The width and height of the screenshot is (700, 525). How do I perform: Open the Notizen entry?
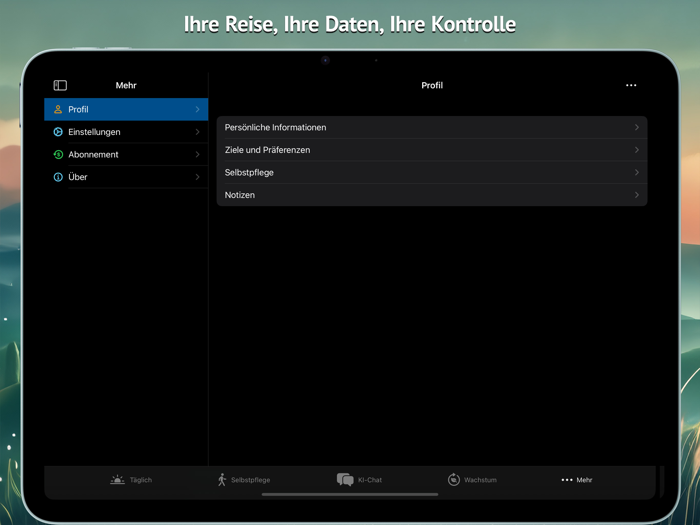click(x=432, y=195)
